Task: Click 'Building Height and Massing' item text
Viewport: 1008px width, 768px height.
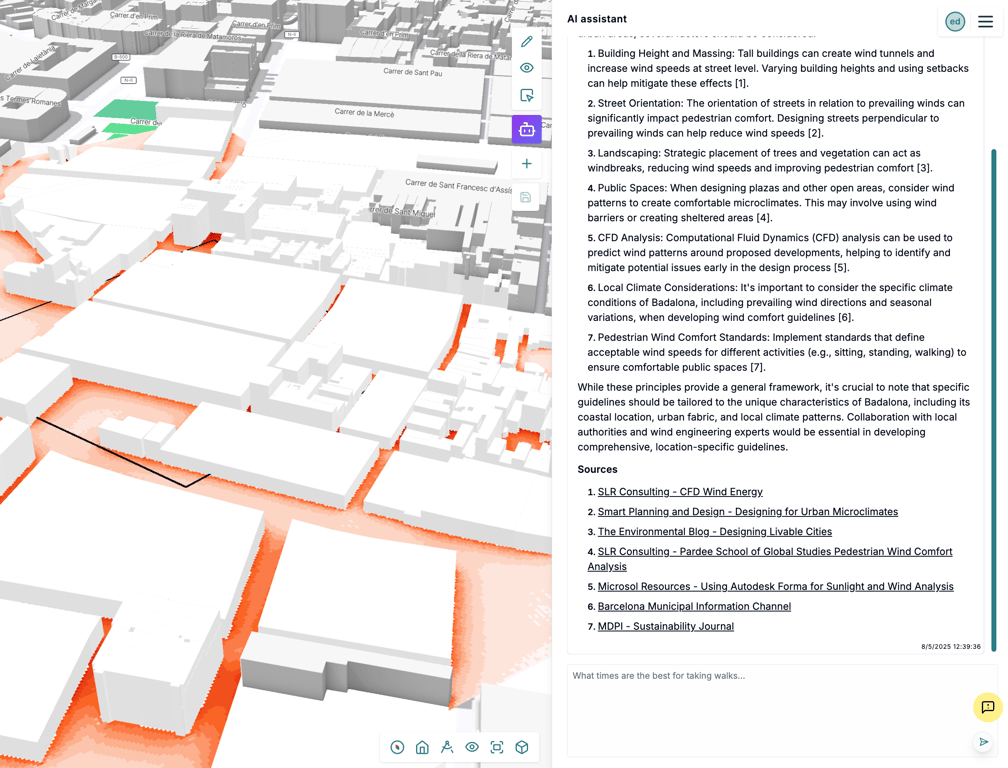Action: click(778, 68)
